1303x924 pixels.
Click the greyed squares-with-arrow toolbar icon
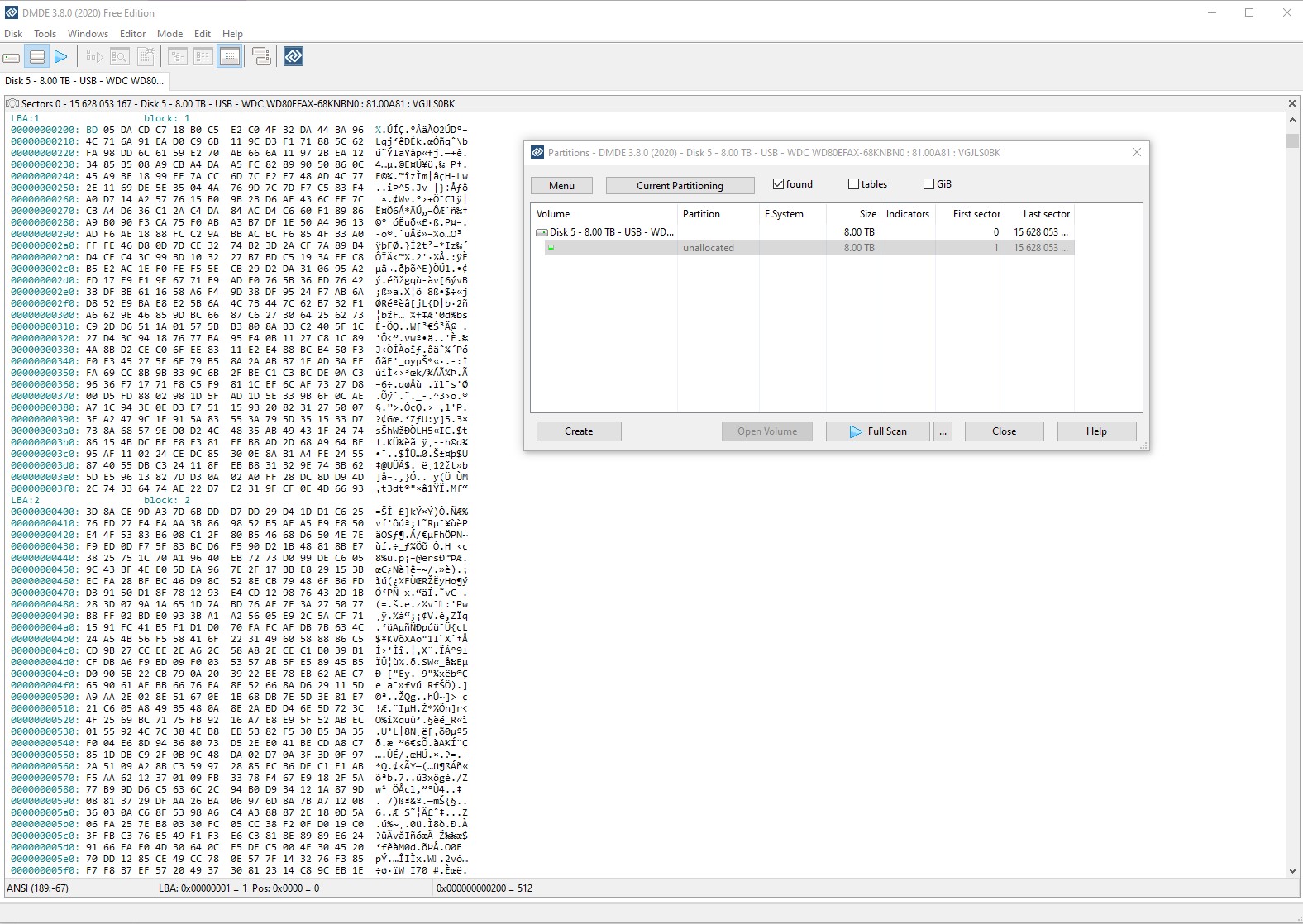coord(94,57)
